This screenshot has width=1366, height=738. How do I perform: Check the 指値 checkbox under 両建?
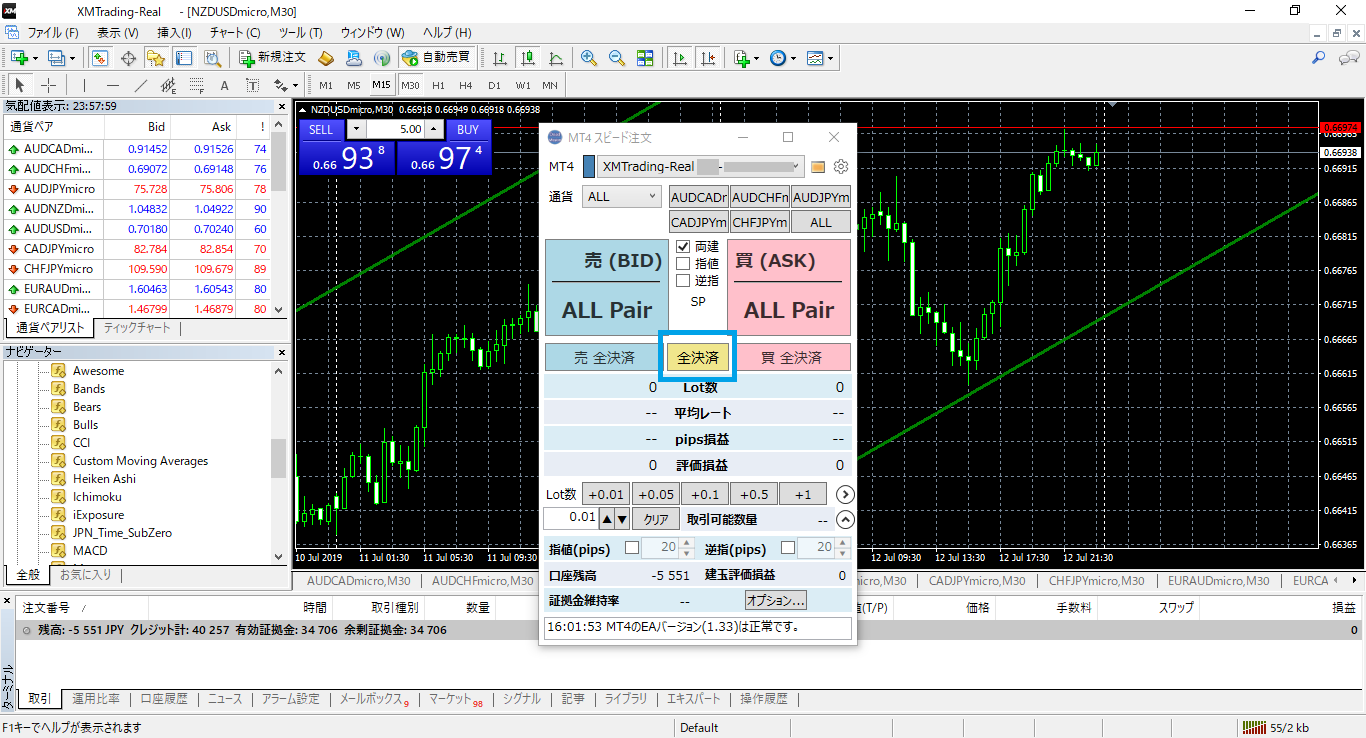(683, 263)
